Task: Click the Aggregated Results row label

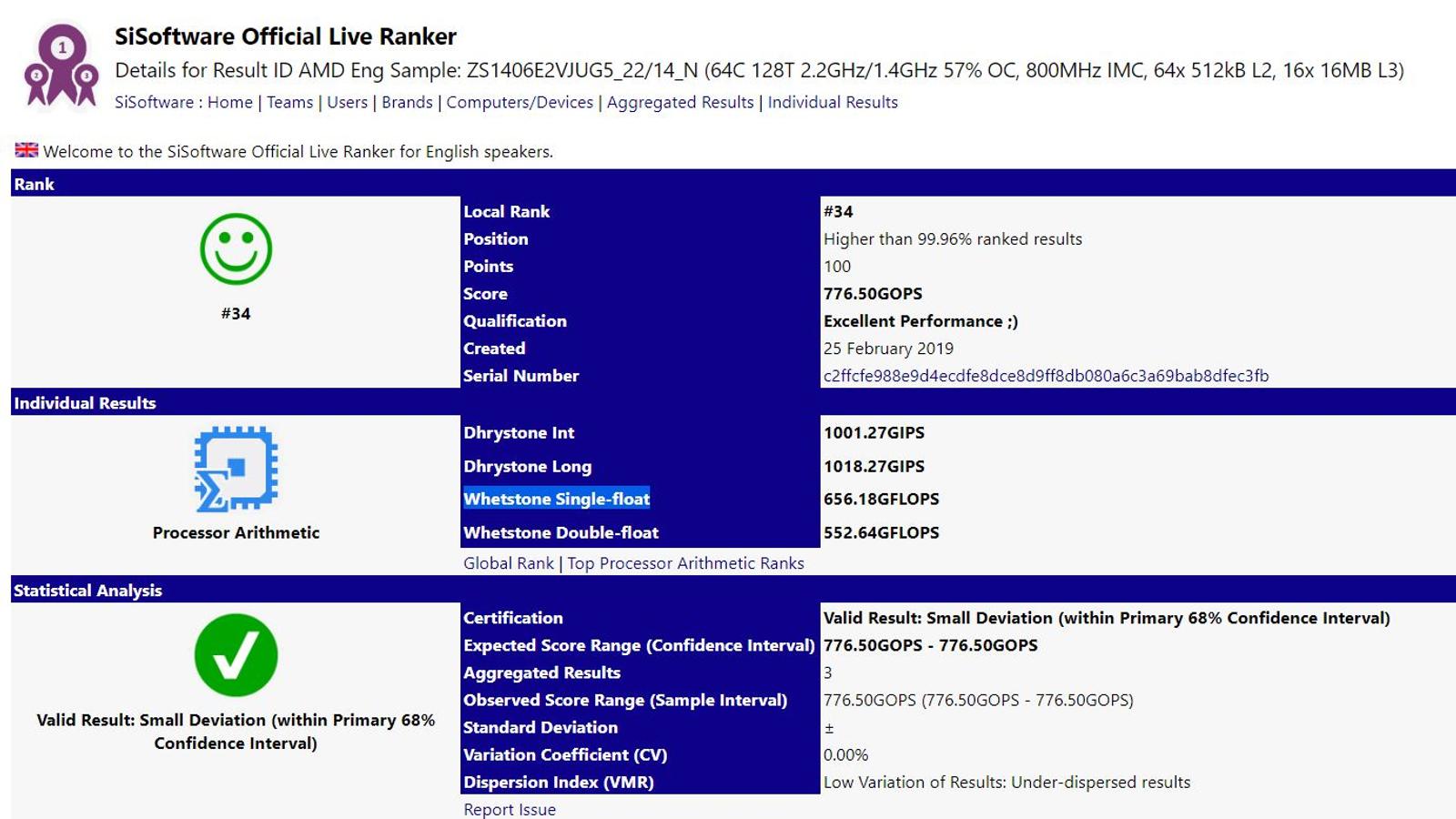Action: coord(542,673)
